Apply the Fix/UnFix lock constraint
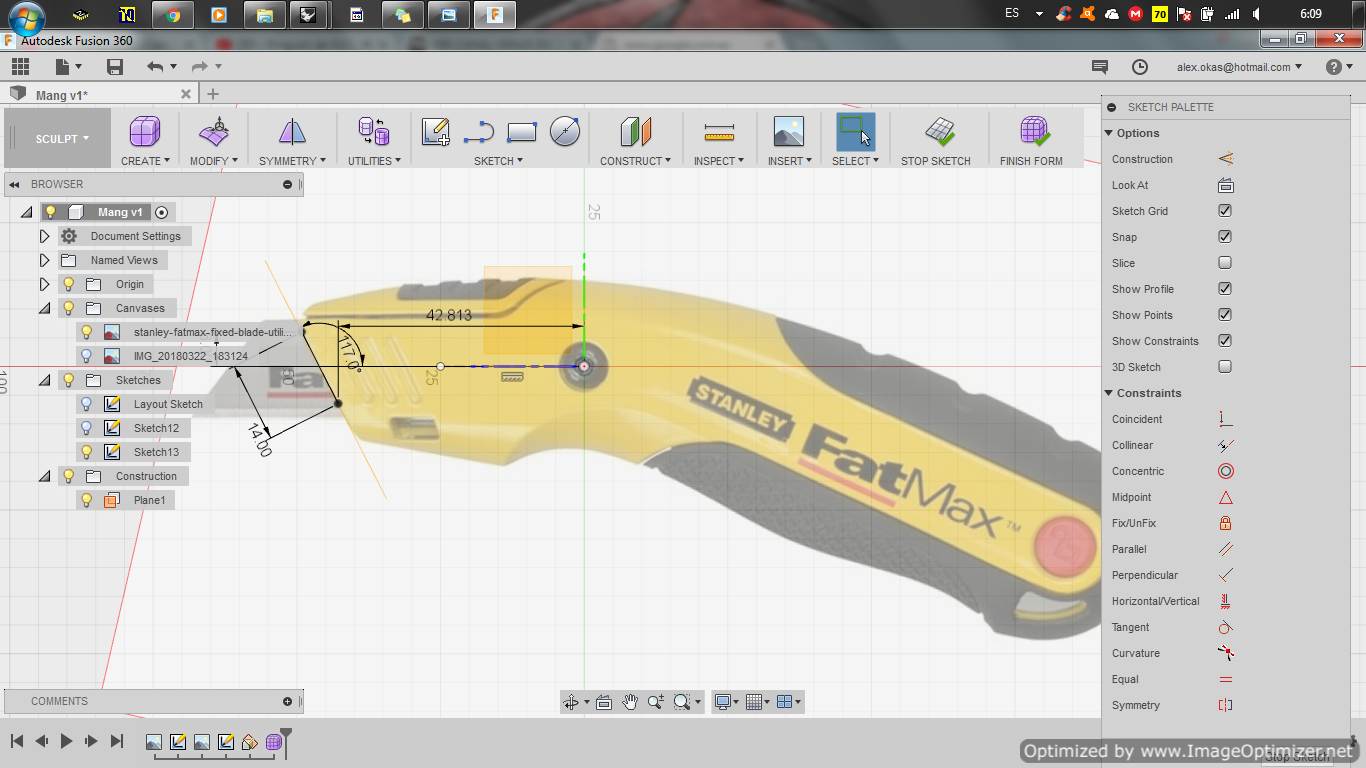 click(1225, 523)
